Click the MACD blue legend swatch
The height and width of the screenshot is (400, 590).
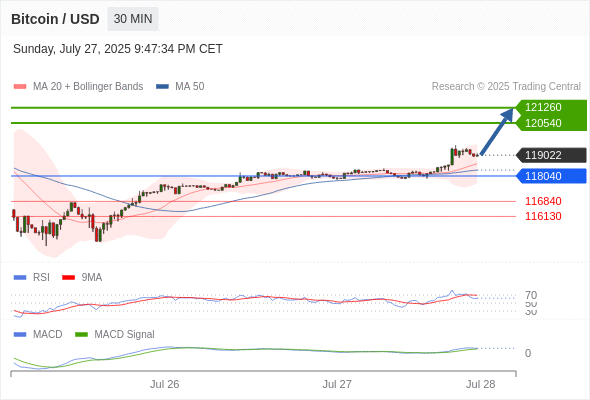(20, 335)
